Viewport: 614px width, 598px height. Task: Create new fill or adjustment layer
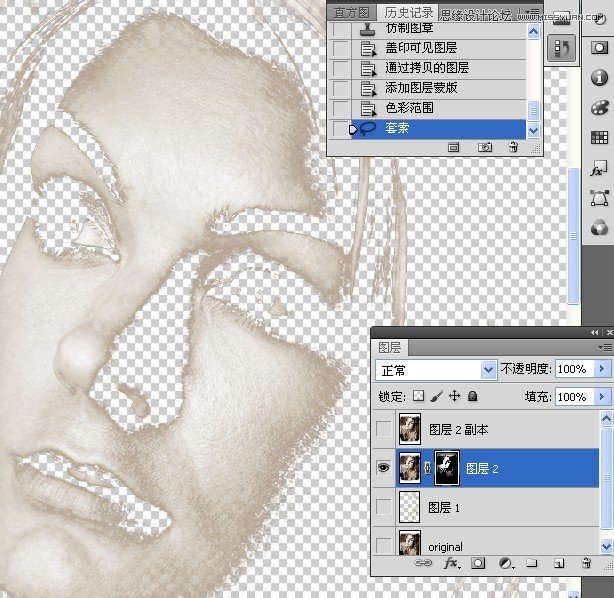pos(506,563)
